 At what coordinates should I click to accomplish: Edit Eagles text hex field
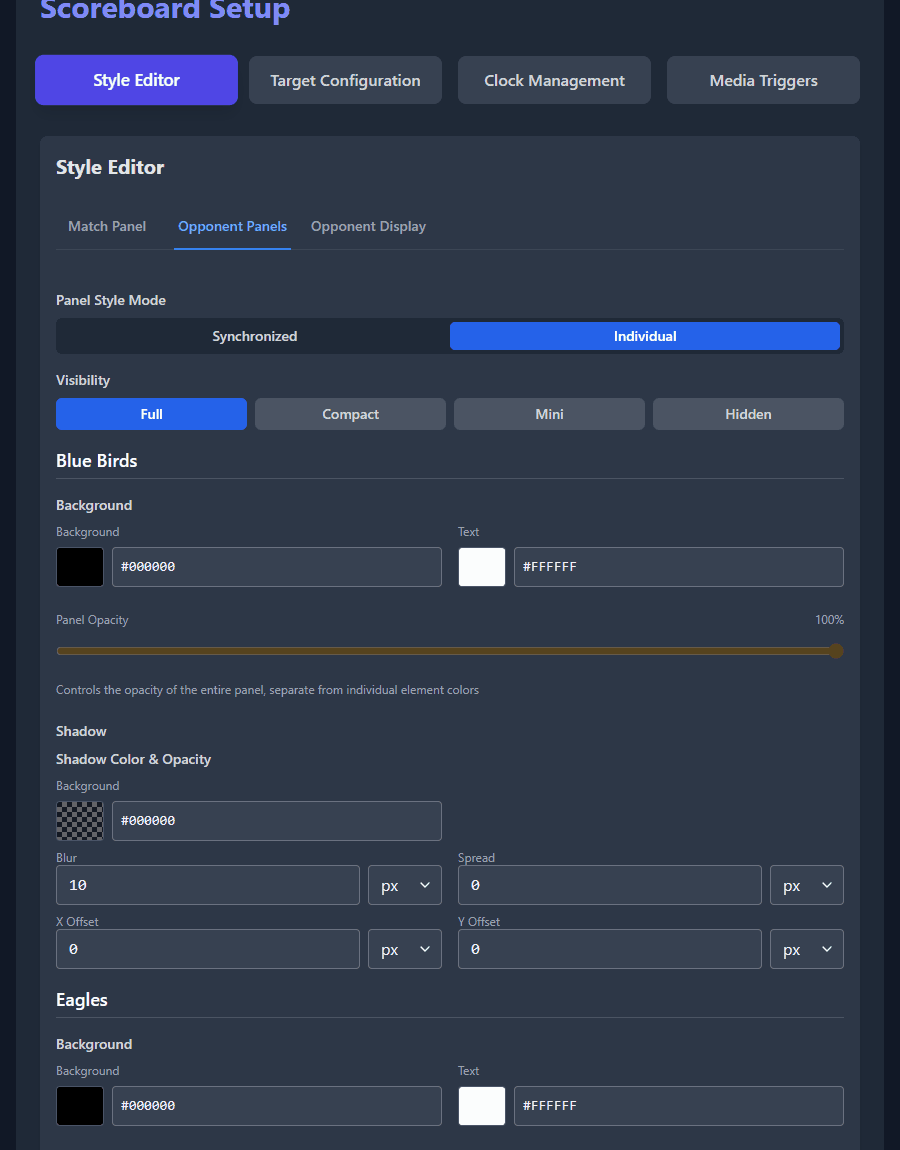[678, 1106]
